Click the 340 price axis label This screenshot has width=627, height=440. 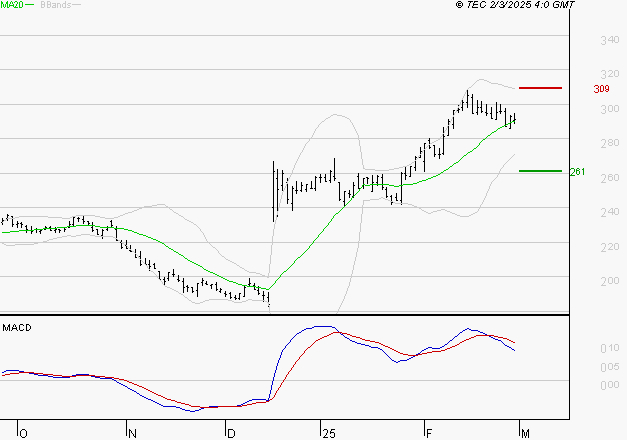pos(608,40)
